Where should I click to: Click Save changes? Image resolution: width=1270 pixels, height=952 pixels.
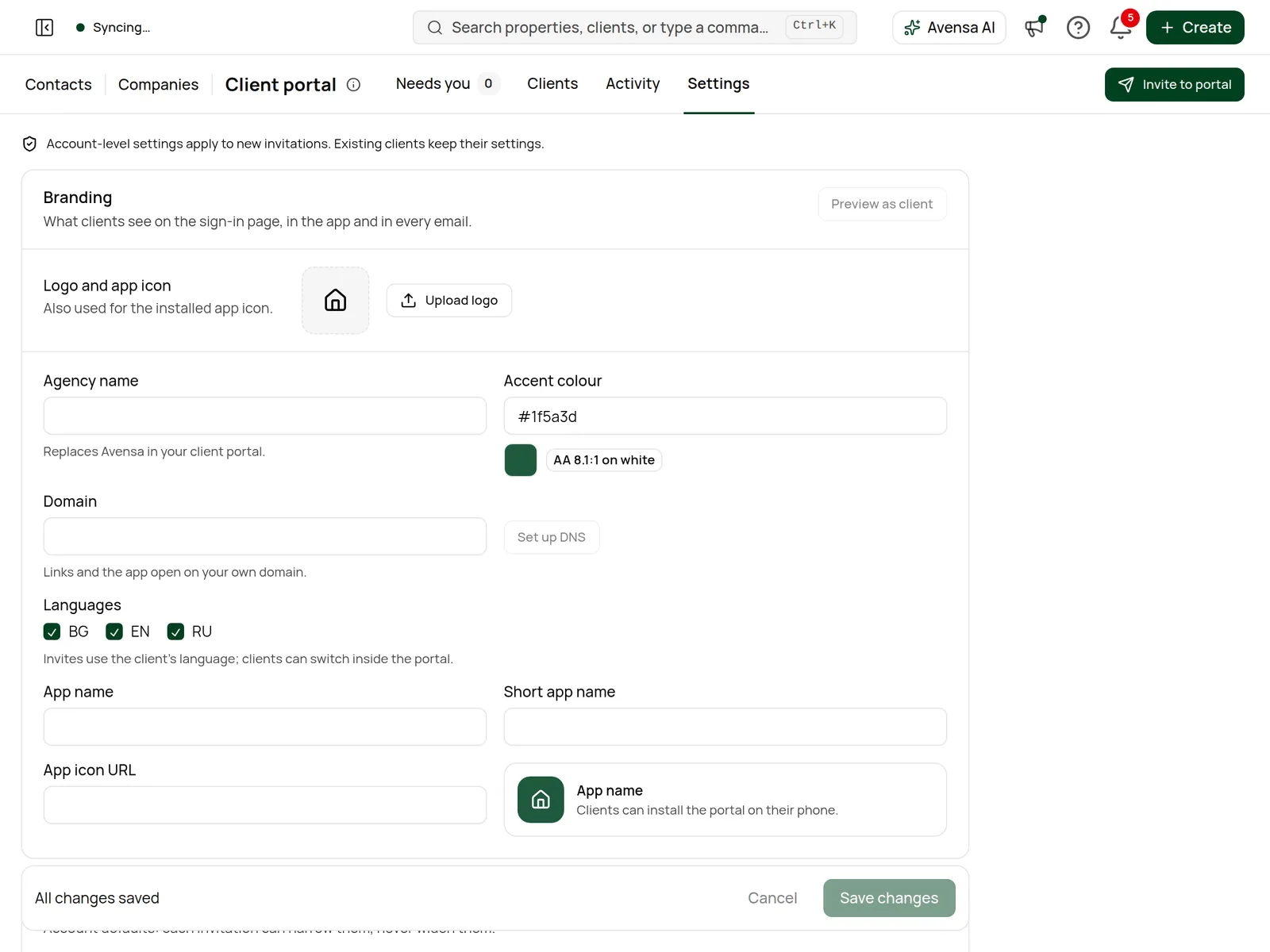pos(889,898)
